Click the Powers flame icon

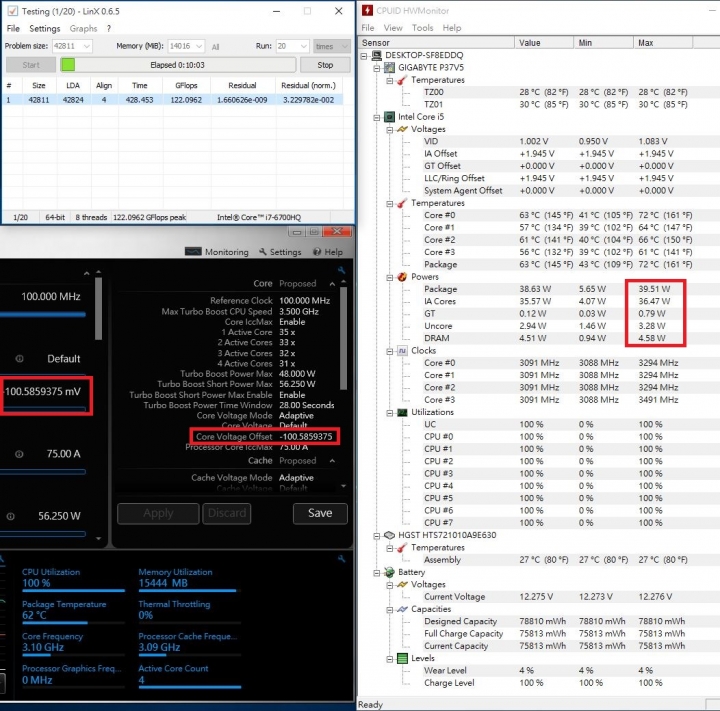point(402,276)
